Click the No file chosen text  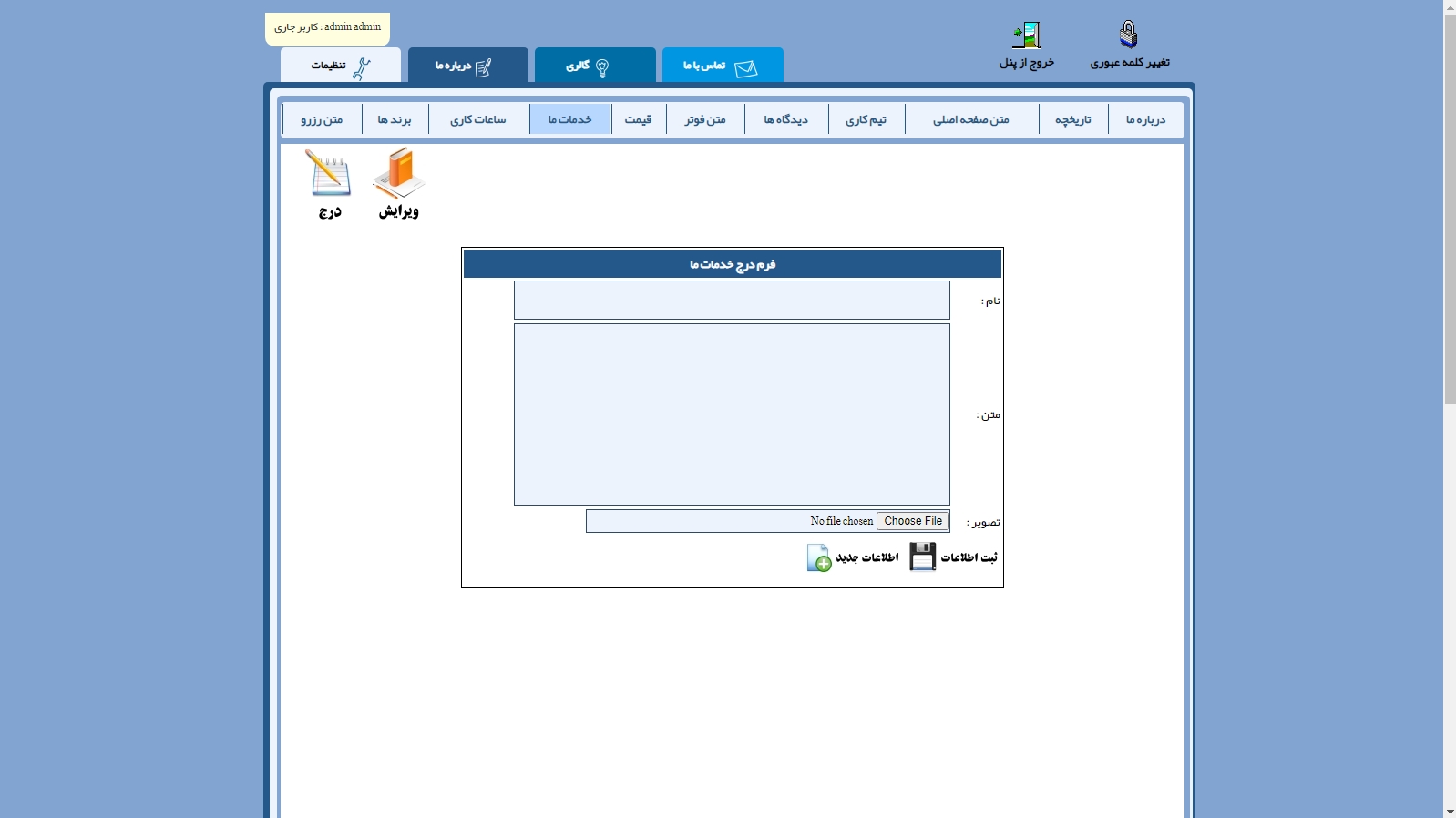[842, 521]
